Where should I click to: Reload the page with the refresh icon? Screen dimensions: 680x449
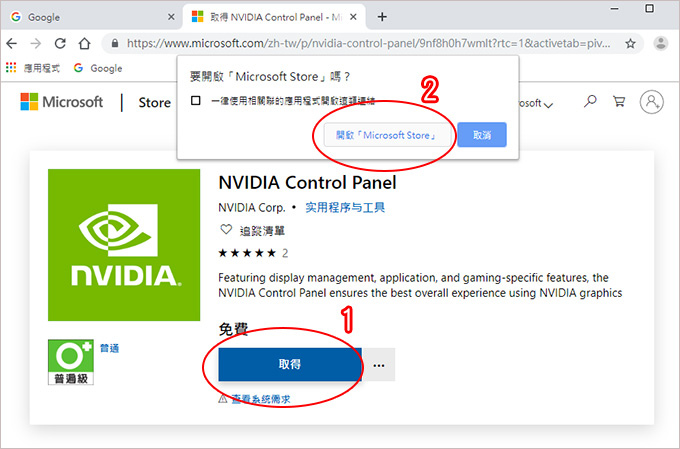[60, 43]
